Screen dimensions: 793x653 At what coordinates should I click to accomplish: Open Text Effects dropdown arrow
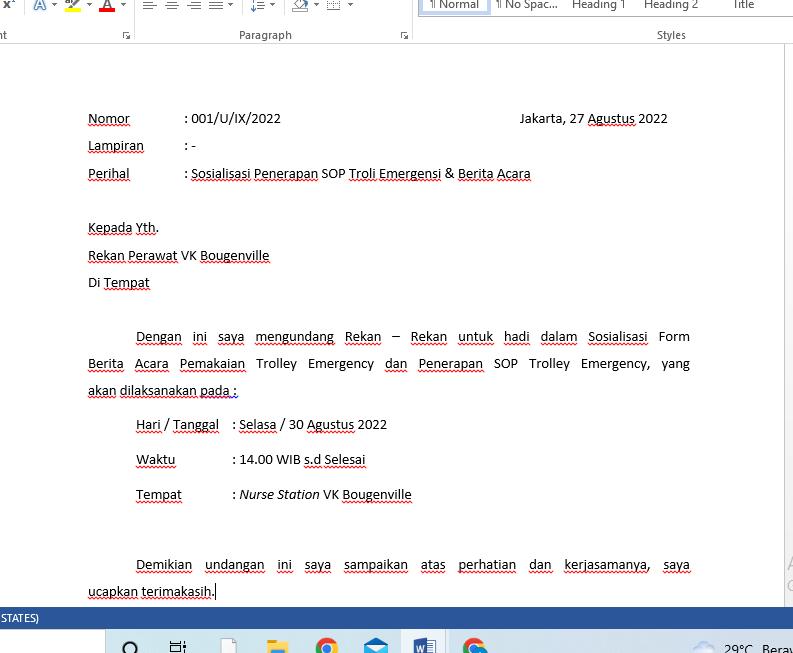(54, 5)
